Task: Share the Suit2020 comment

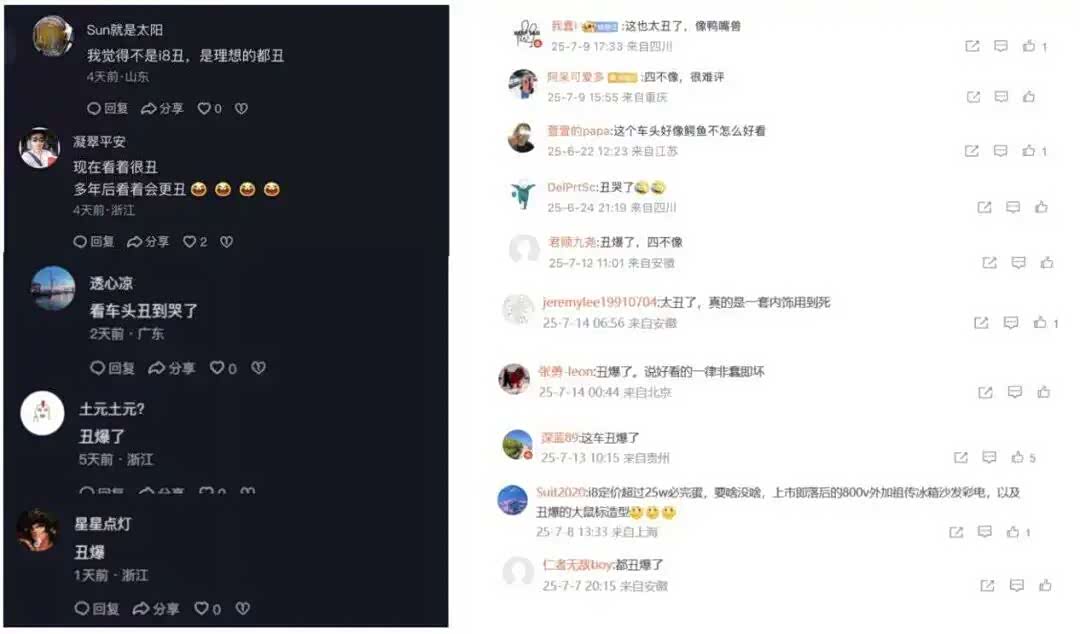Action: pyautogui.click(x=956, y=532)
